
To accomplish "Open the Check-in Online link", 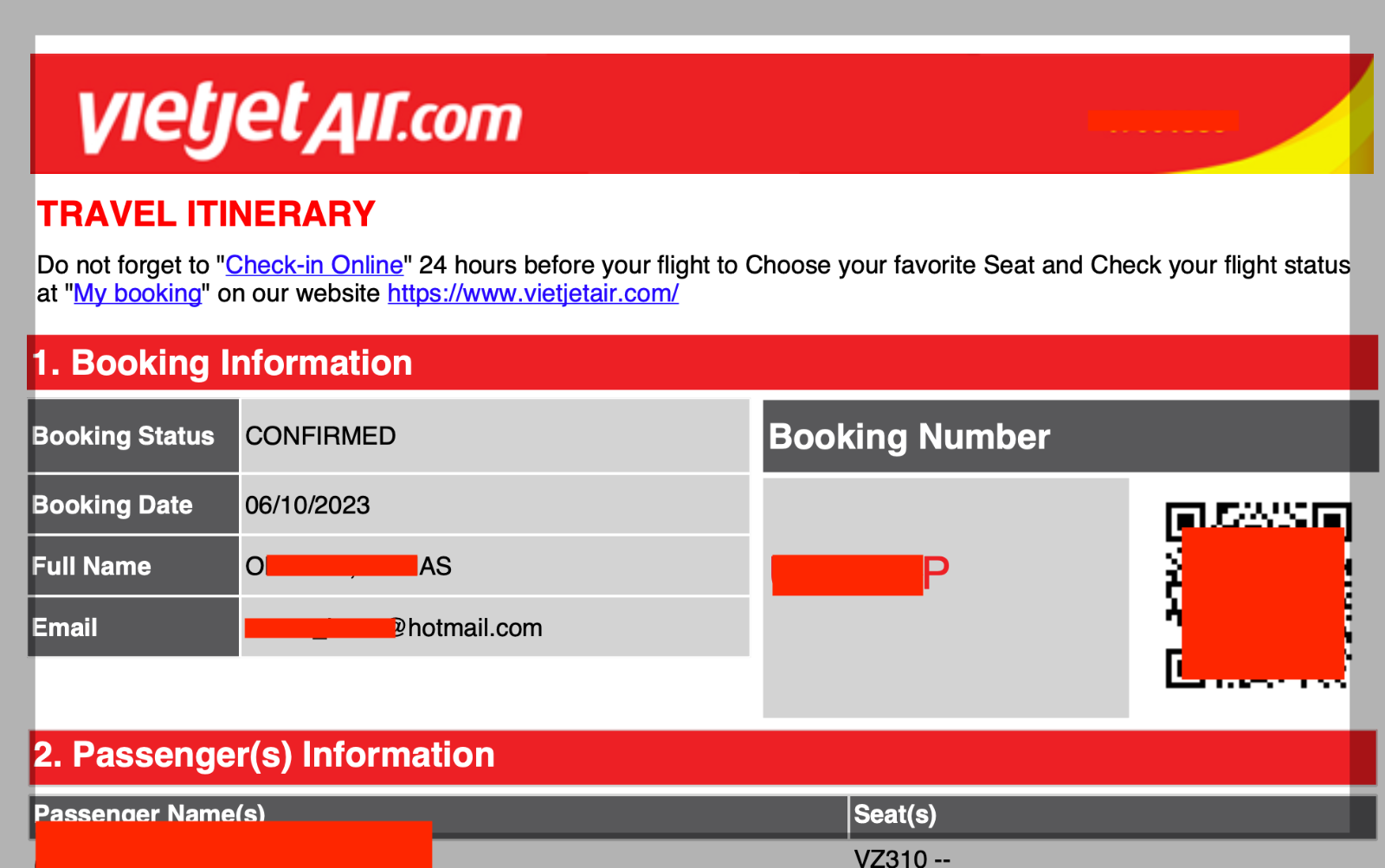I will tap(314, 265).
